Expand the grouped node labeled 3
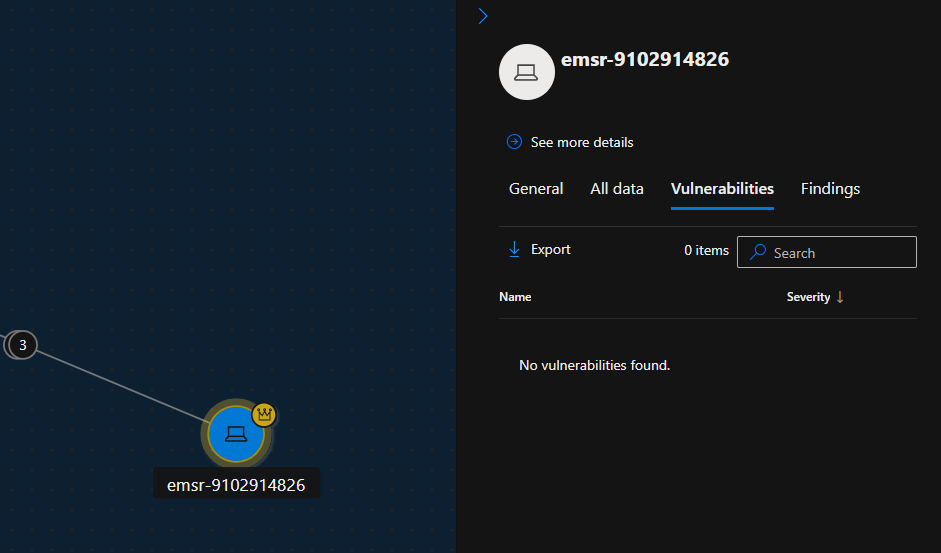This screenshot has width=941, height=553. click(x=22, y=345)
